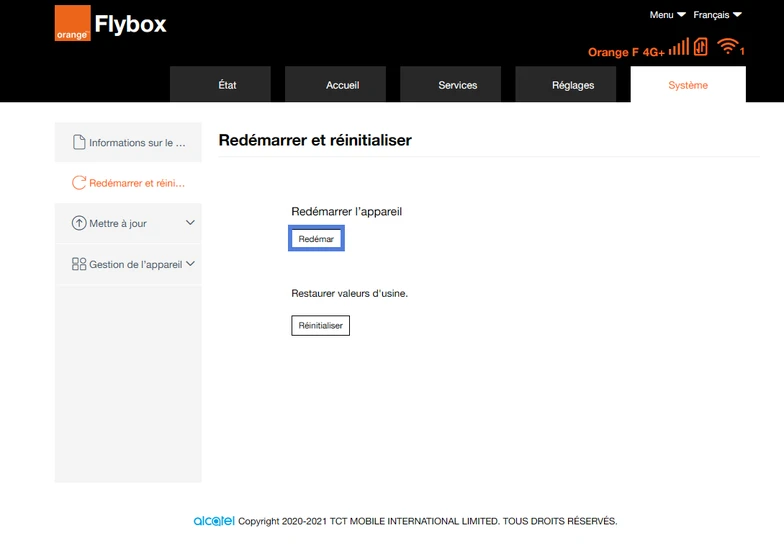Viewport: 784px width, 546px height.
Task: Click the upload arrow icon beside Mettre à jour
Action: pos(78,223)
